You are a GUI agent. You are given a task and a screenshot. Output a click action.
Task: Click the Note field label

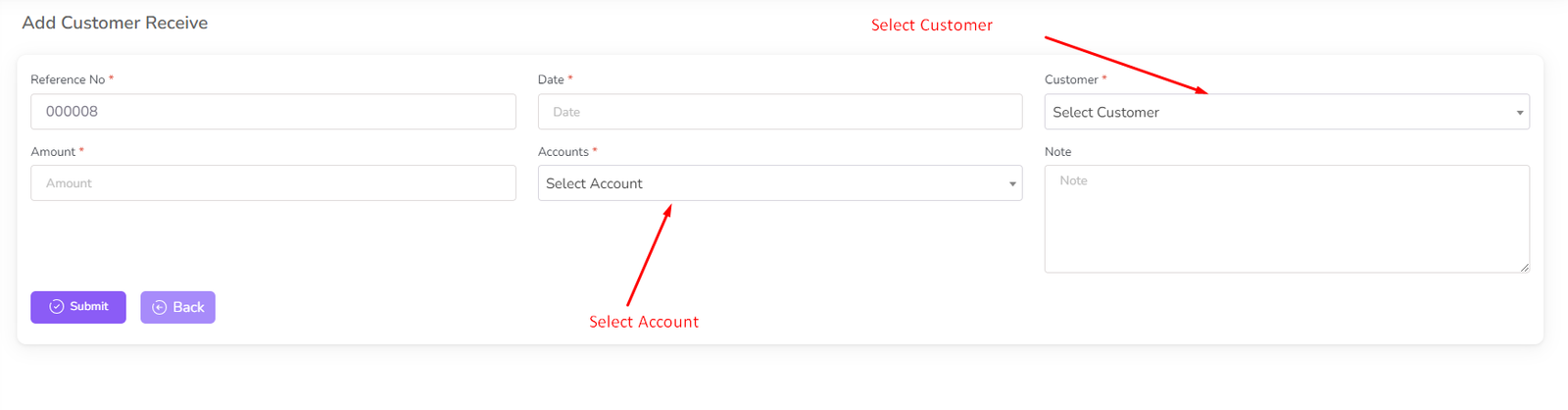1058,152
